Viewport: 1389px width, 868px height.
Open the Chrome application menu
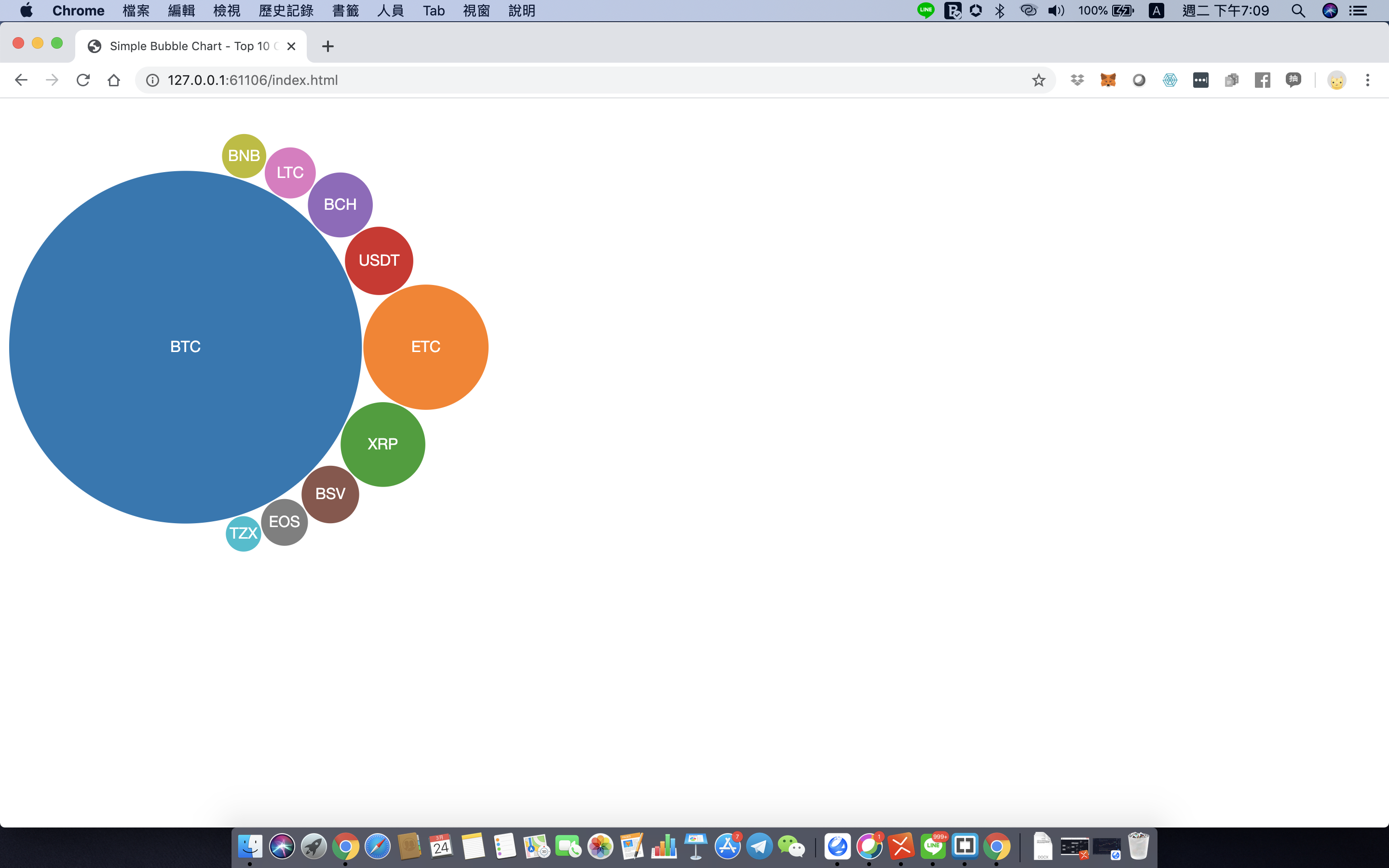pyautogui.click(x=78, y=10)
